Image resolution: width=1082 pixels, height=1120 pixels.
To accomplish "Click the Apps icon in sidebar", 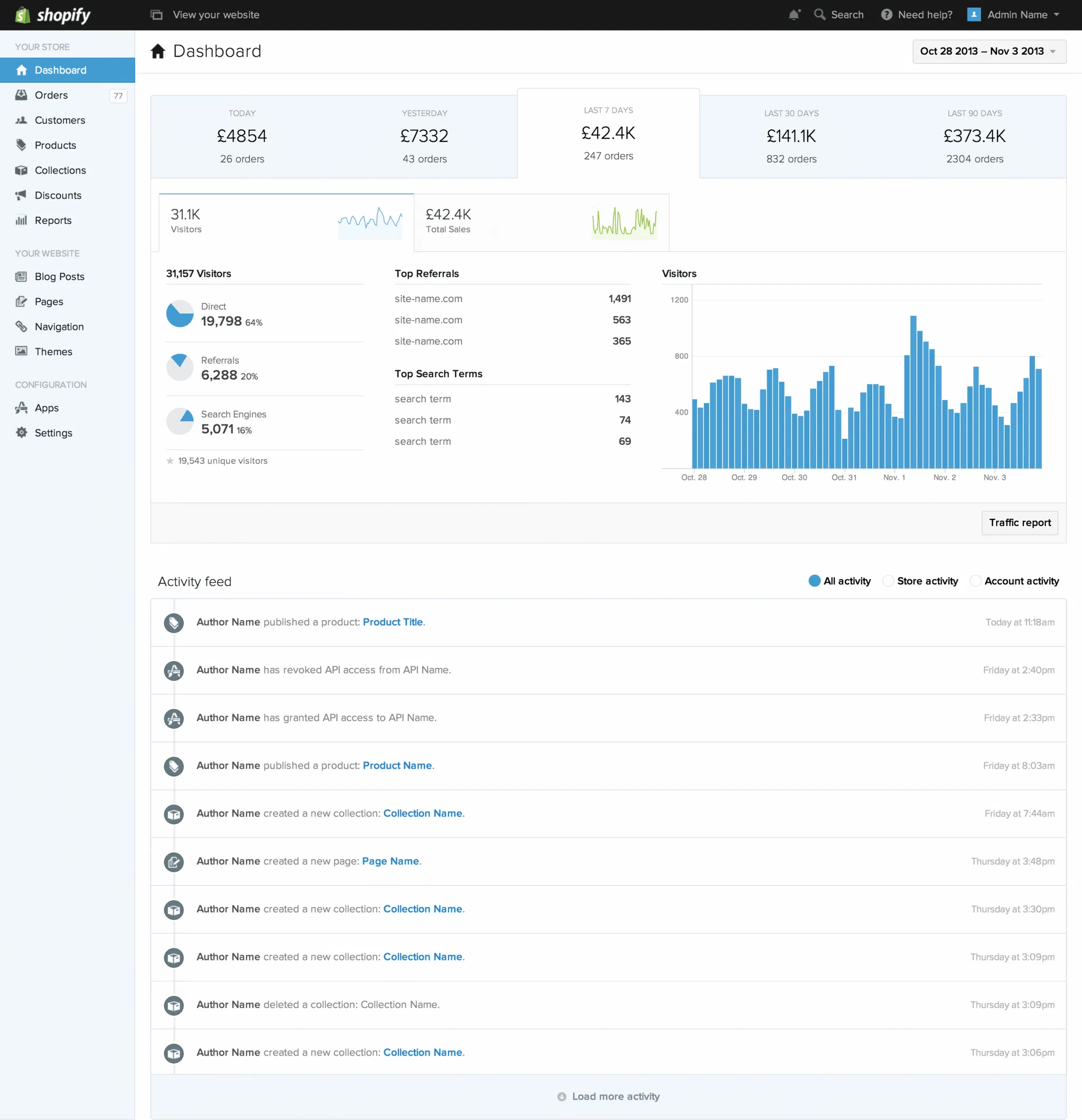I will [21, 407].
